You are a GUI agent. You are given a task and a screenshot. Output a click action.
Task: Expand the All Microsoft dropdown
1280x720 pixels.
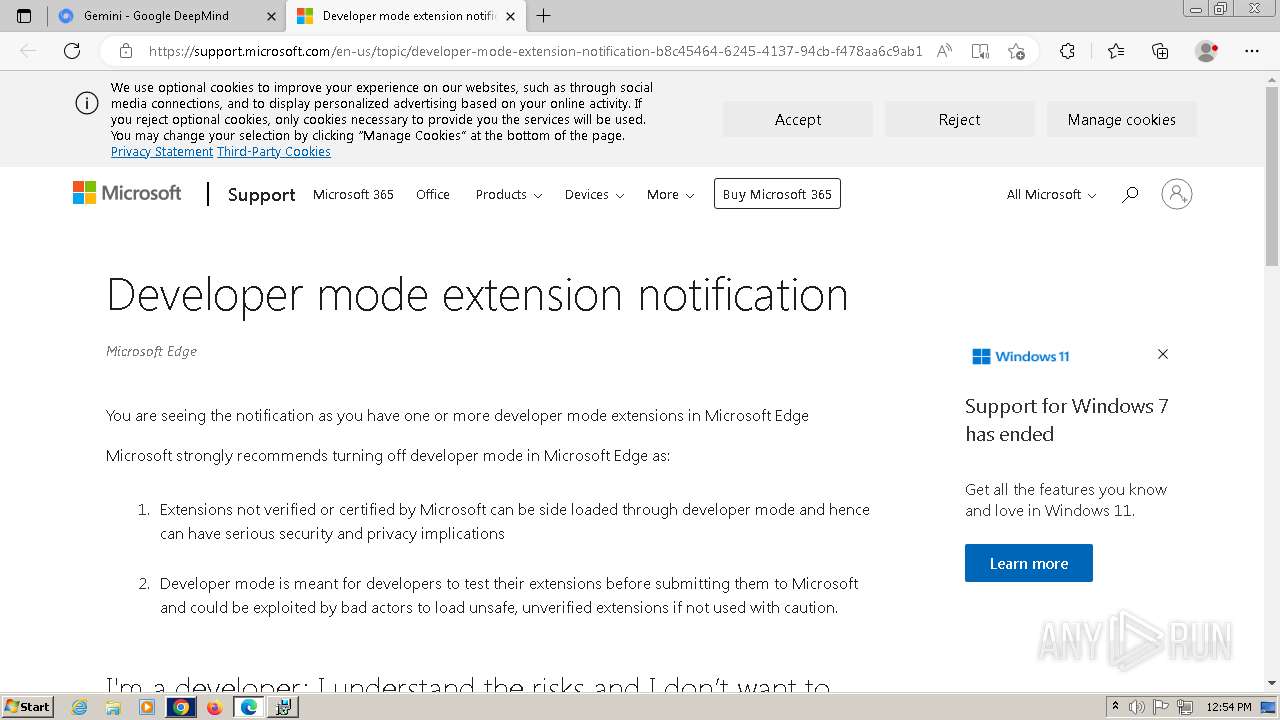pyautogui.click(x=1051, y=194)
